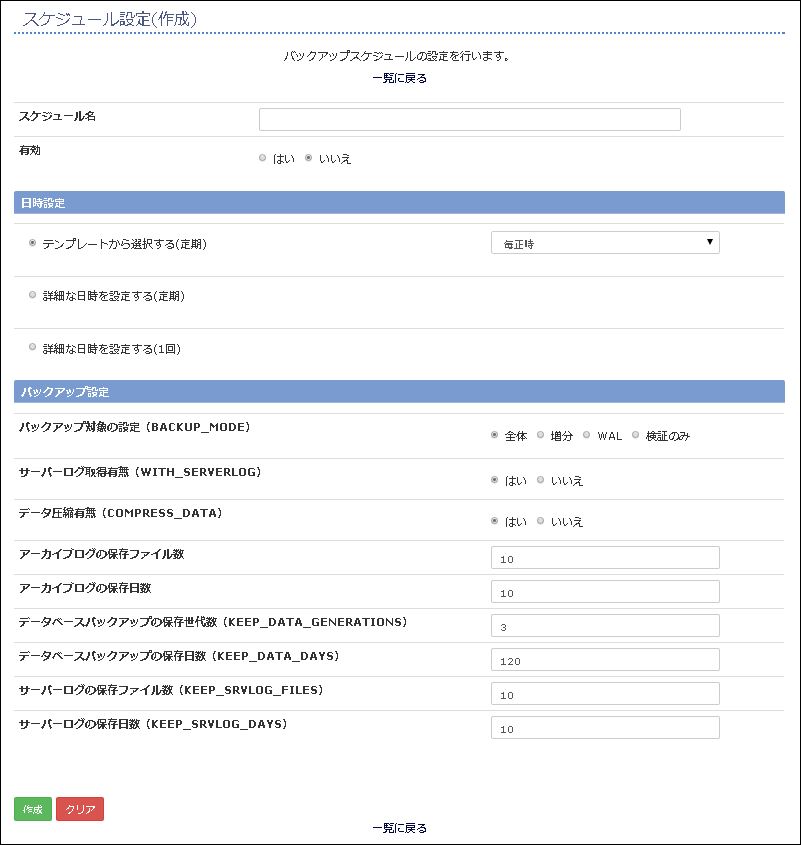Click the COMPRESS_DATA setting label
This screenshot has height=845, width=801.
click(120, 513)
